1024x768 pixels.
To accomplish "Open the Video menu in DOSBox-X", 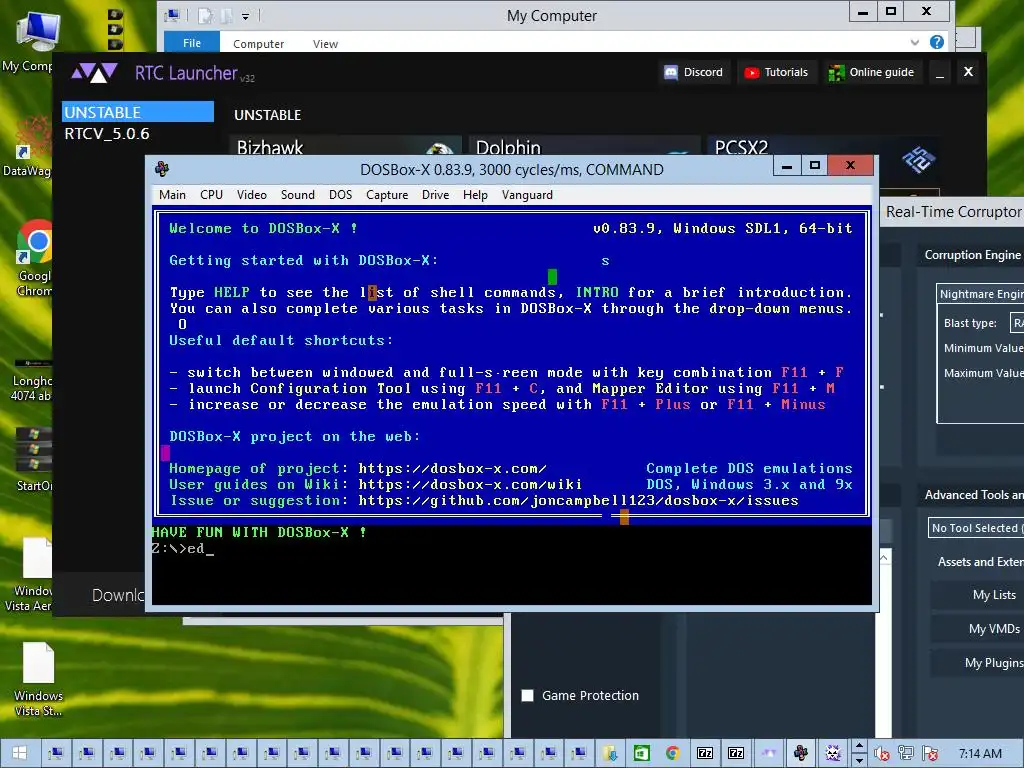I will point(251,195).
